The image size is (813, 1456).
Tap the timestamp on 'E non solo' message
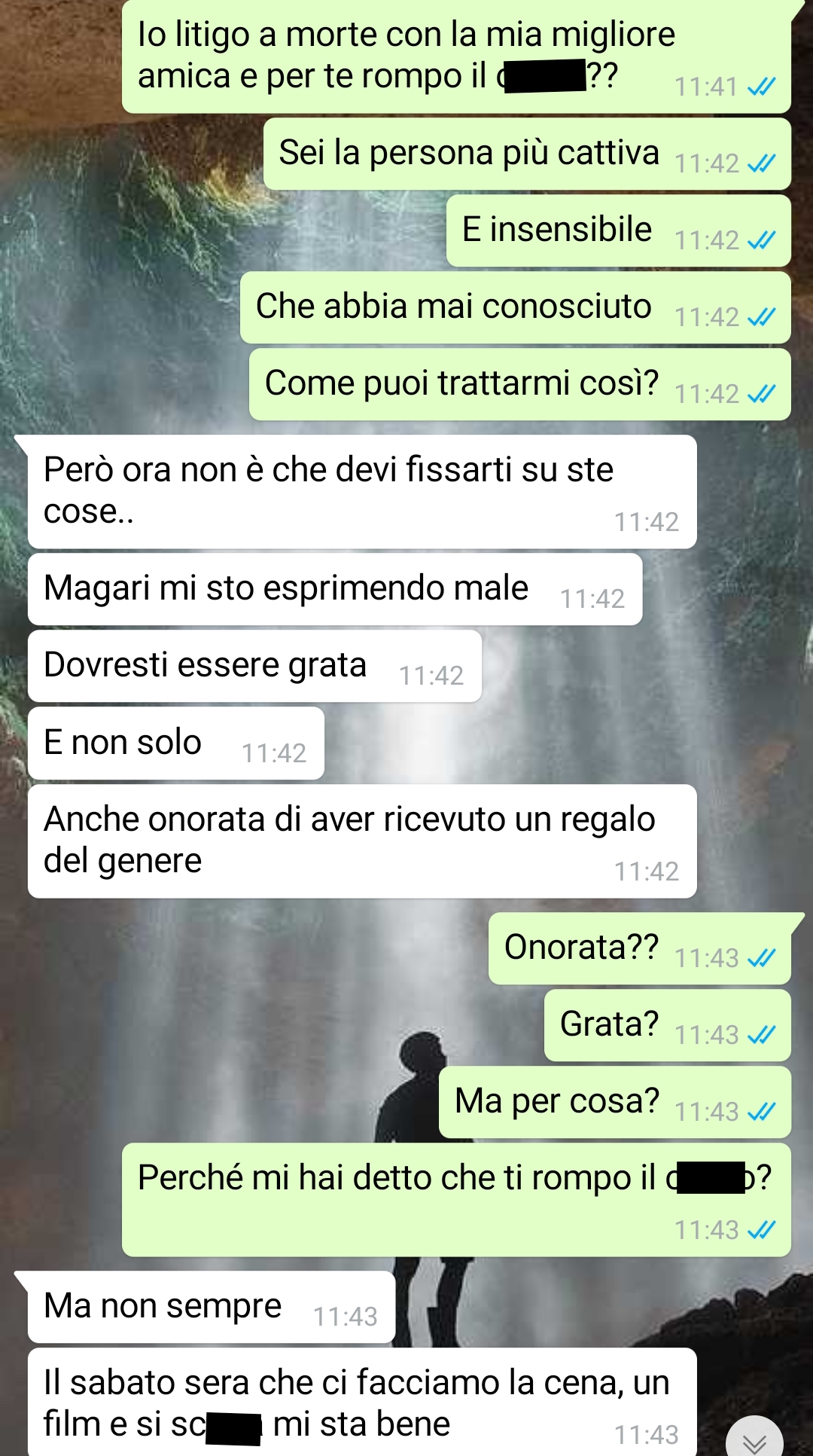tap(274, 753)
